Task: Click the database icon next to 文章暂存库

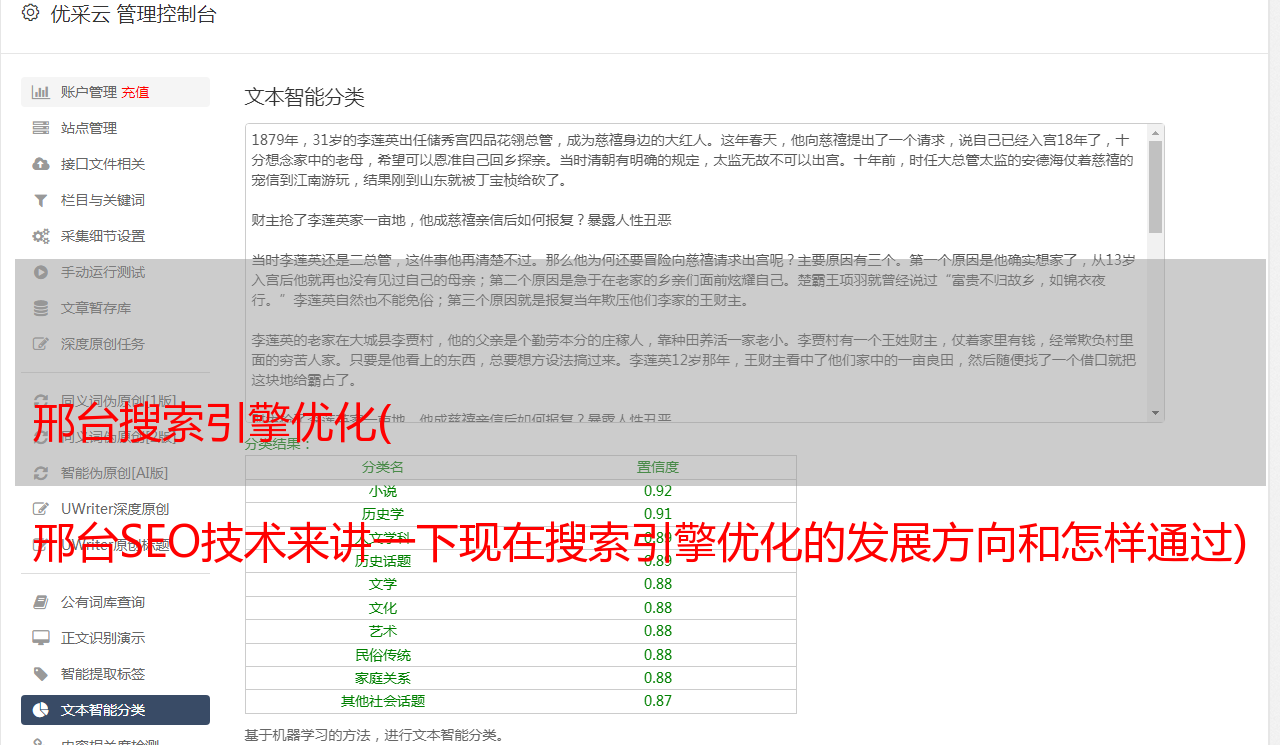Action: [41, 308]
